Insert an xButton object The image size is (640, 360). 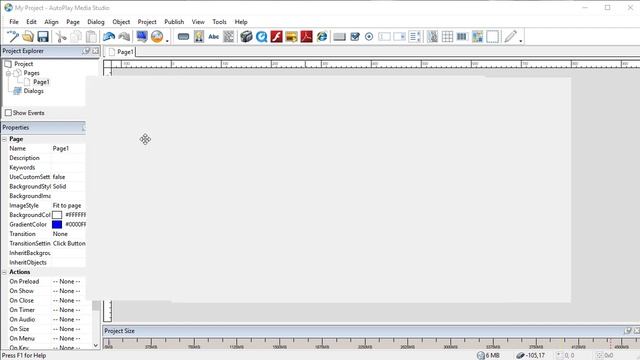click(x=339, y=37)
